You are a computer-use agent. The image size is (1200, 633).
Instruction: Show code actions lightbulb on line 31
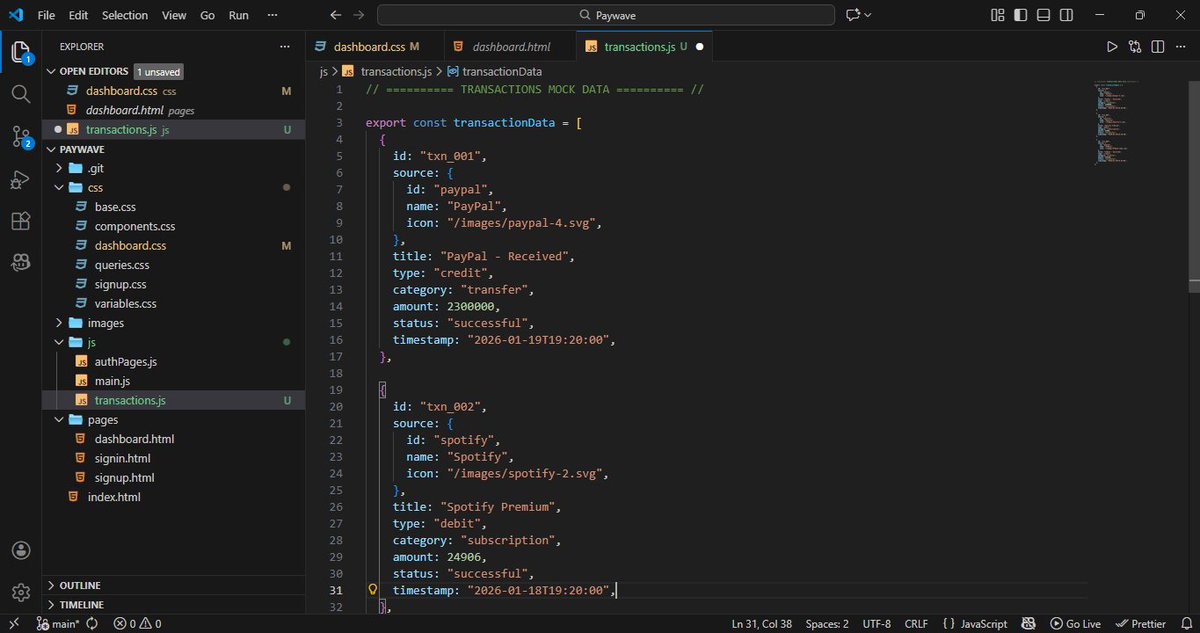click(x=373, y=590)
